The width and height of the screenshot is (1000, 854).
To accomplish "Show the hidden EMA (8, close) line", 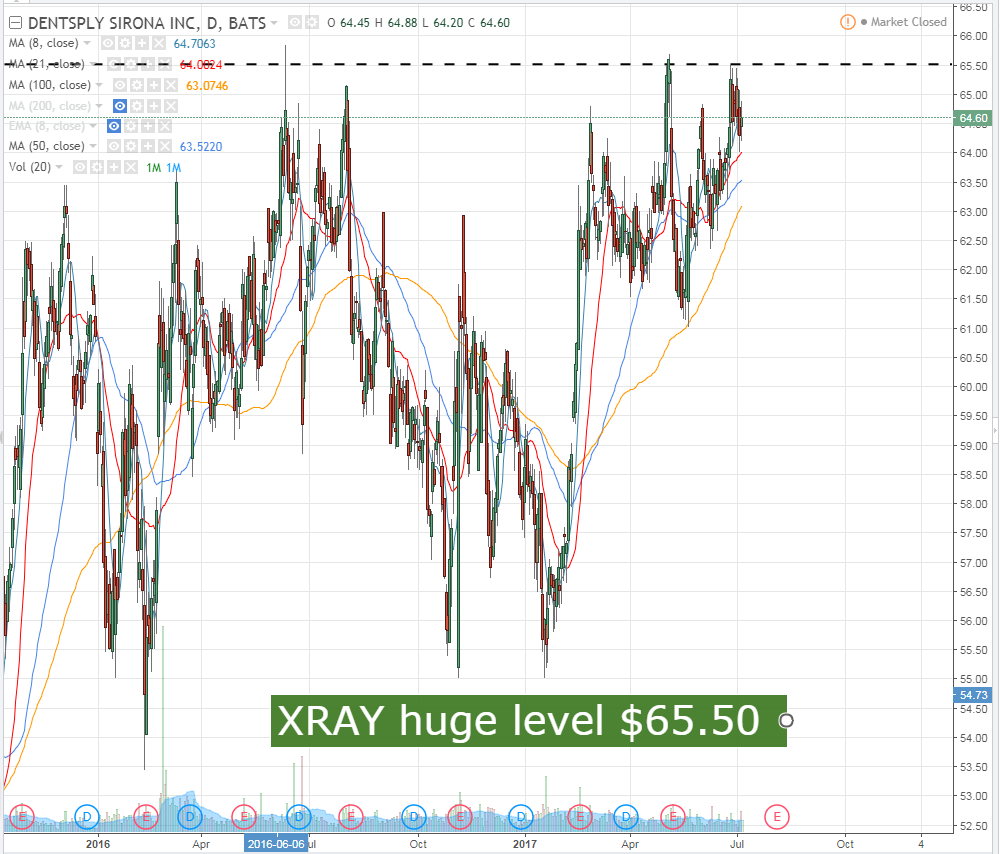I will point(114,126).
